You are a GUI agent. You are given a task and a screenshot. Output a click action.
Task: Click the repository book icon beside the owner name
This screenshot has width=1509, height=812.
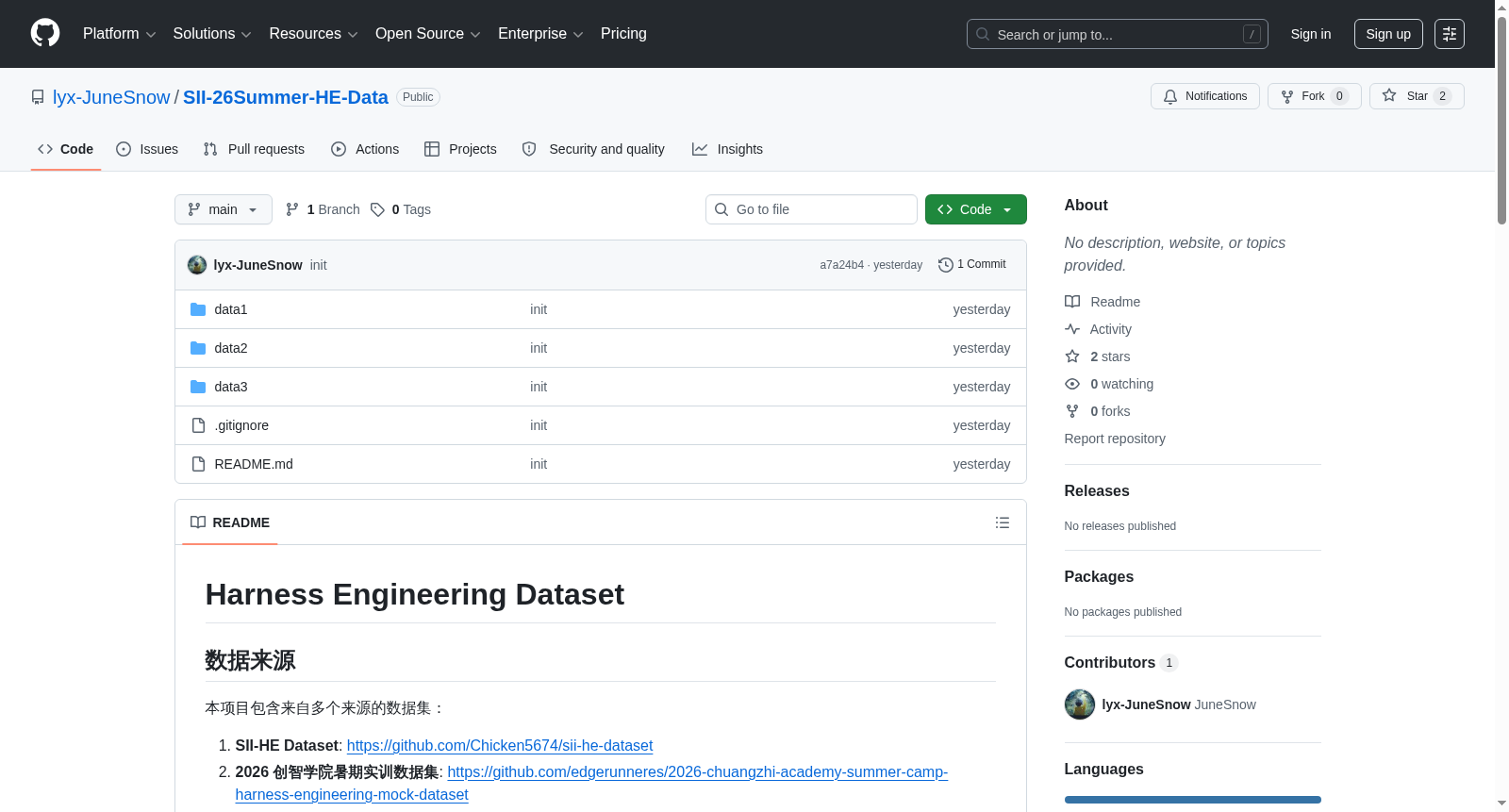pos(38,97)
